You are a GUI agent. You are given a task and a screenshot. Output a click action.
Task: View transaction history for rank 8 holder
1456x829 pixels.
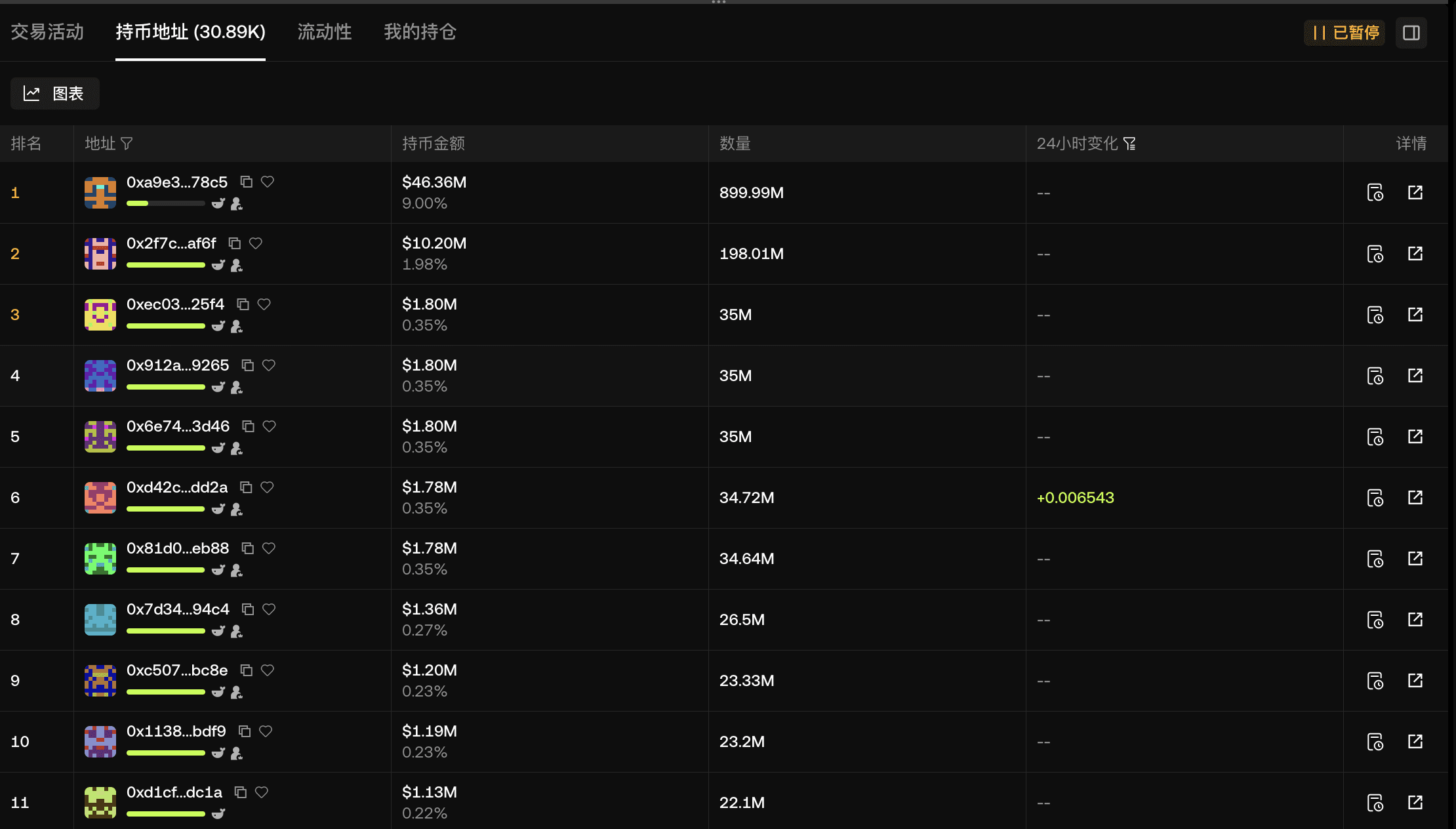[x=1375, y=619]
